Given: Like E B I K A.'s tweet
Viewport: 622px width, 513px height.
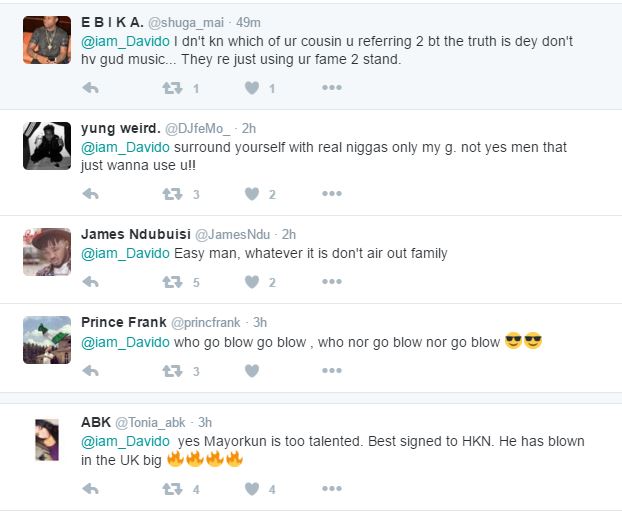Looking at the screenshot, I should 251,89.
